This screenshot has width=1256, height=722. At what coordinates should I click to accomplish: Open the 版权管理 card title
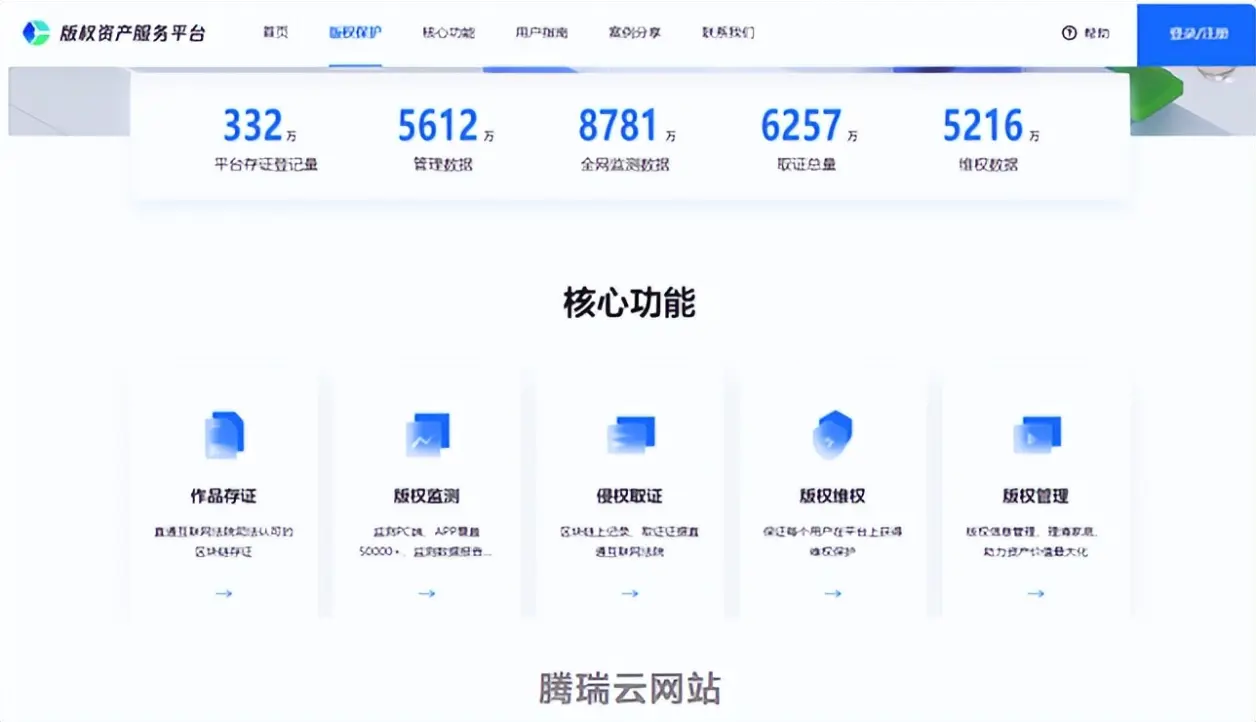[x=1036, y=496]
